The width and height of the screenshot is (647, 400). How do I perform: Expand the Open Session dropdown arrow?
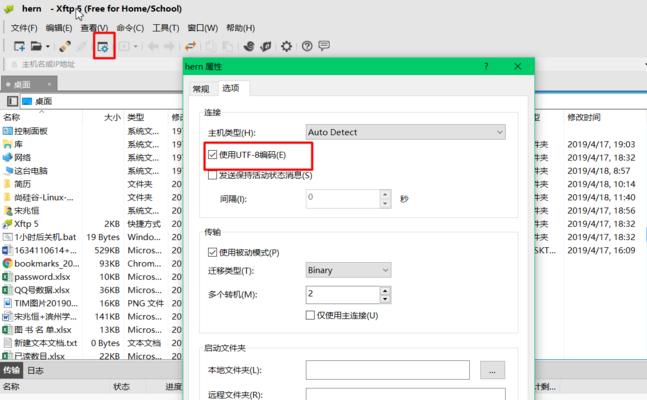click(x=48, y=46)
